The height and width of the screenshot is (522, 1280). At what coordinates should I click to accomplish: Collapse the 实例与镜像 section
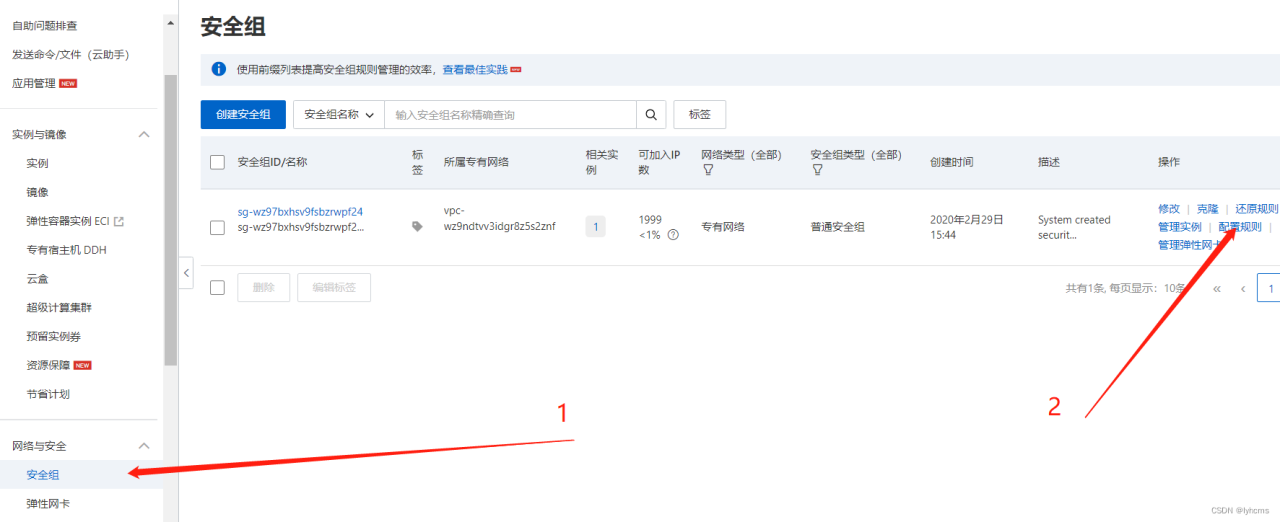[x=143, y=134]
